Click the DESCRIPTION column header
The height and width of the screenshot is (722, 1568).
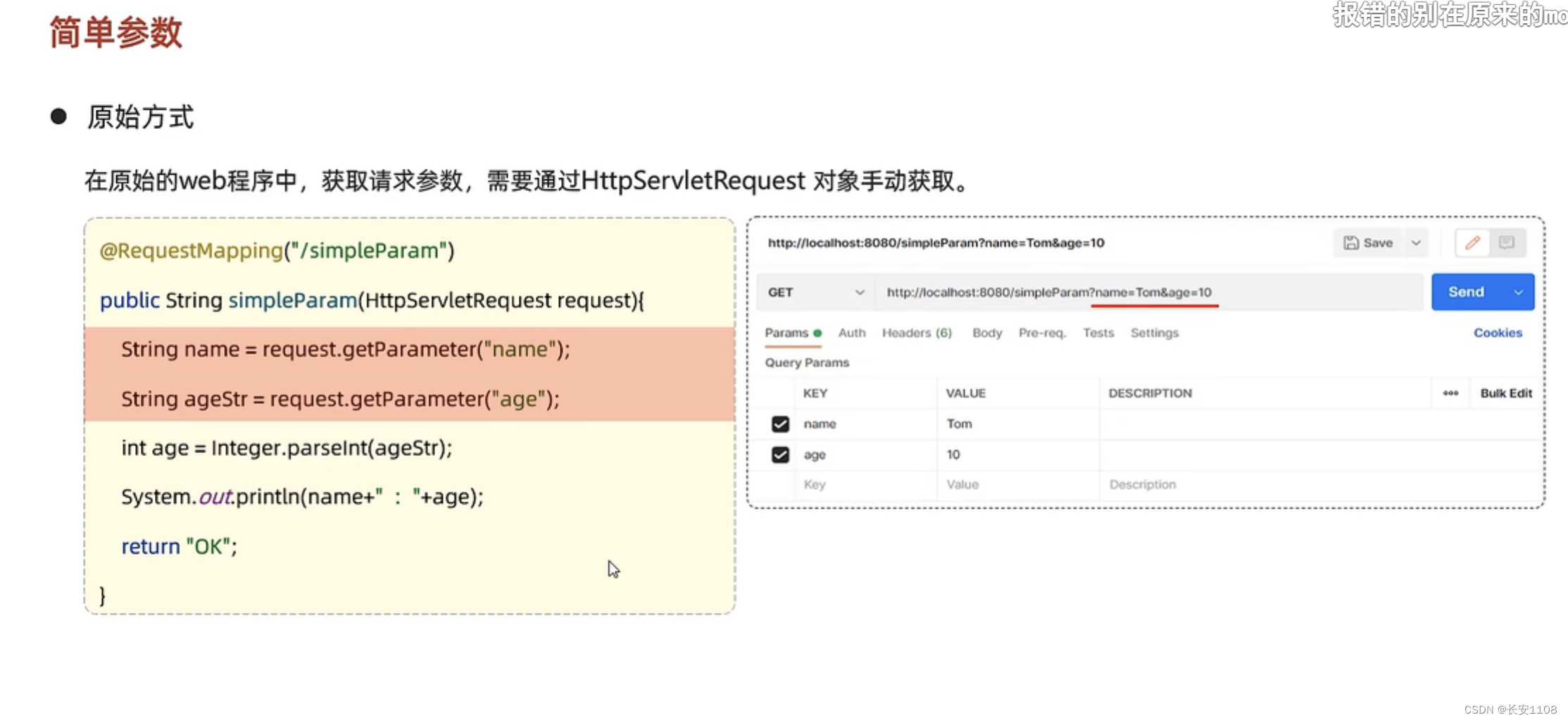tap(1150, 393)
